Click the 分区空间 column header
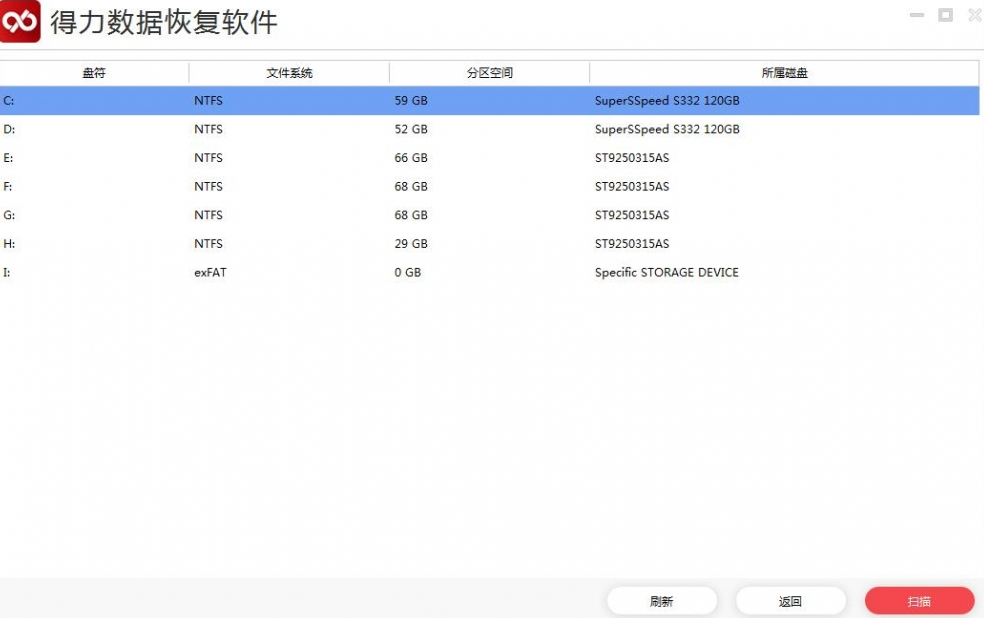This screenshot has width=984, height=618. 489,72
